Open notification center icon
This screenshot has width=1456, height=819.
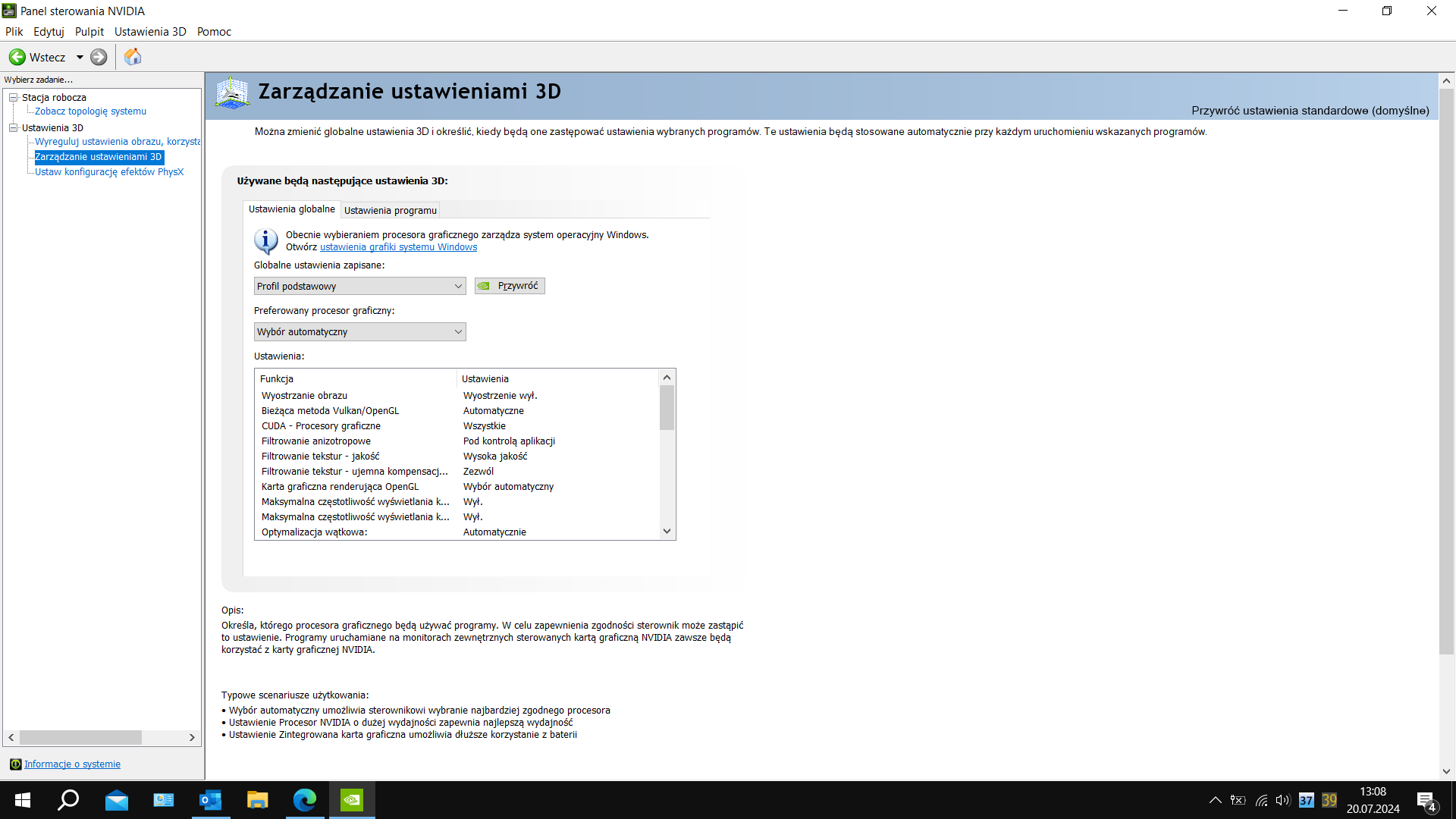pos(1426,801)
